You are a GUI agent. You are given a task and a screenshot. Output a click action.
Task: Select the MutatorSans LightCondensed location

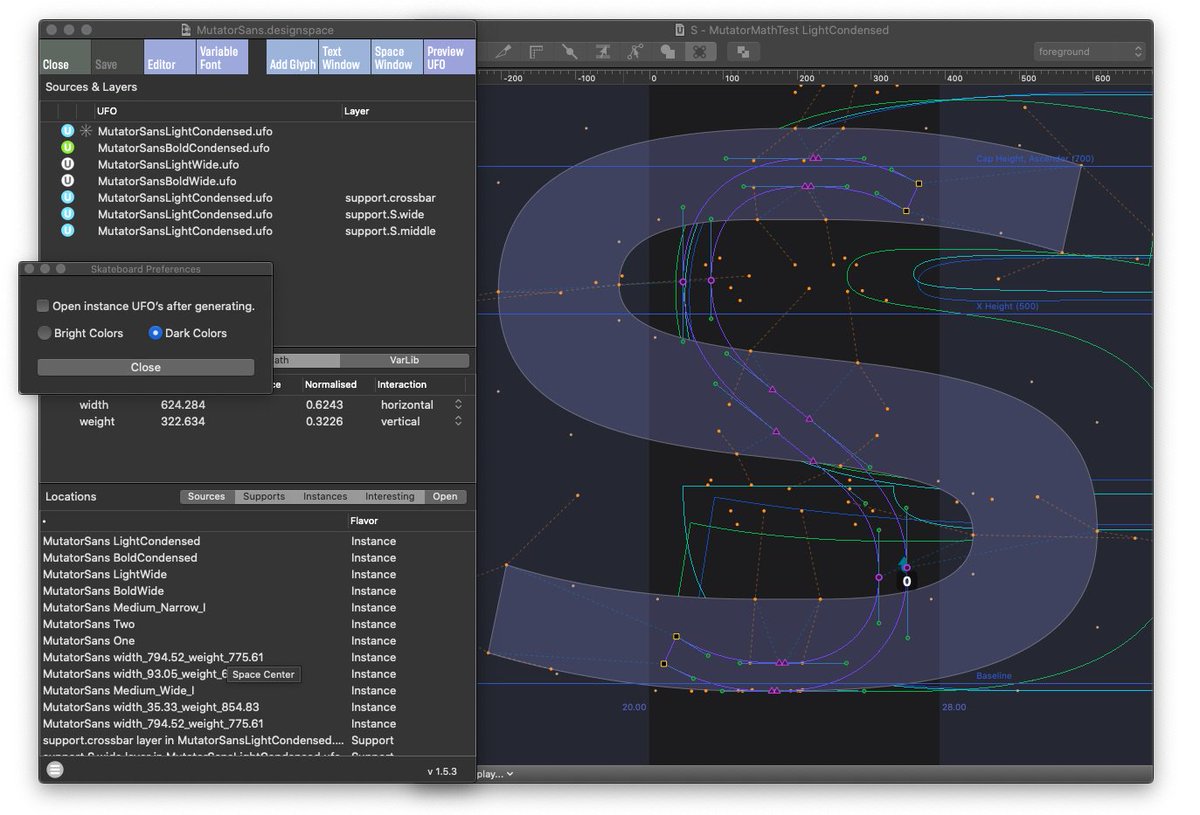point(257,541)
